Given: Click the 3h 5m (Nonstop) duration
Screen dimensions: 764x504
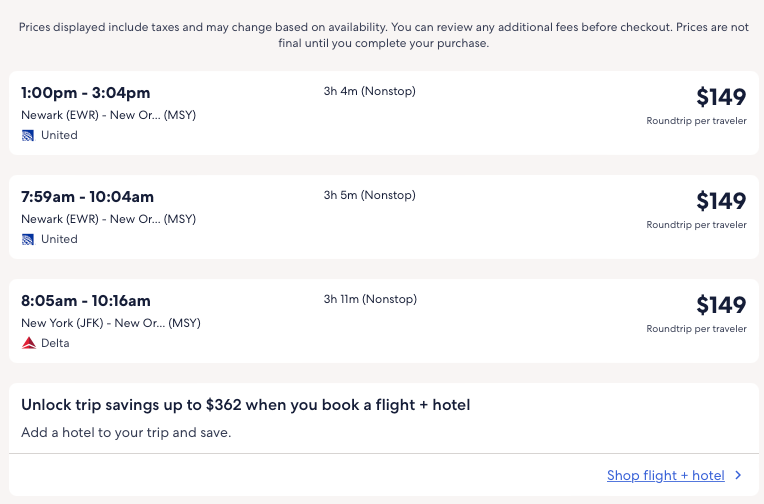Looking at the screenshot, I should click(369, 195).
